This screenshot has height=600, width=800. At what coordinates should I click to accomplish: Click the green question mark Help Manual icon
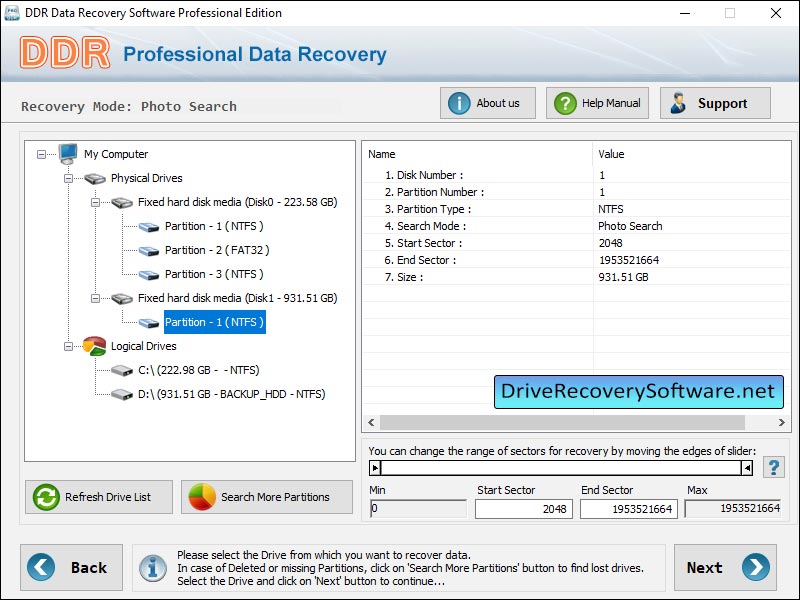[565, 104]
